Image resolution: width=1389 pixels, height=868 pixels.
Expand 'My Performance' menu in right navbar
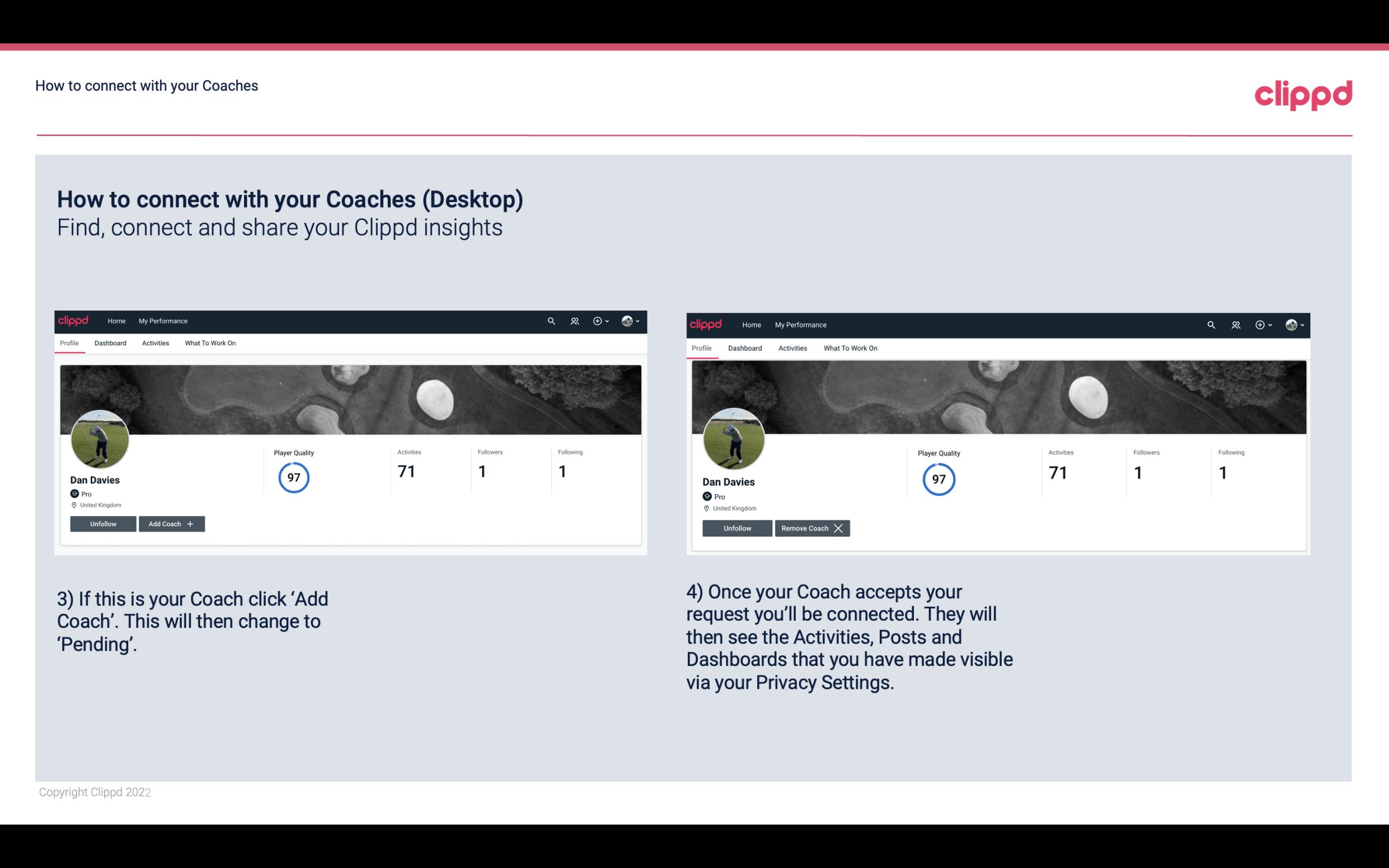[x=800, y=324]
